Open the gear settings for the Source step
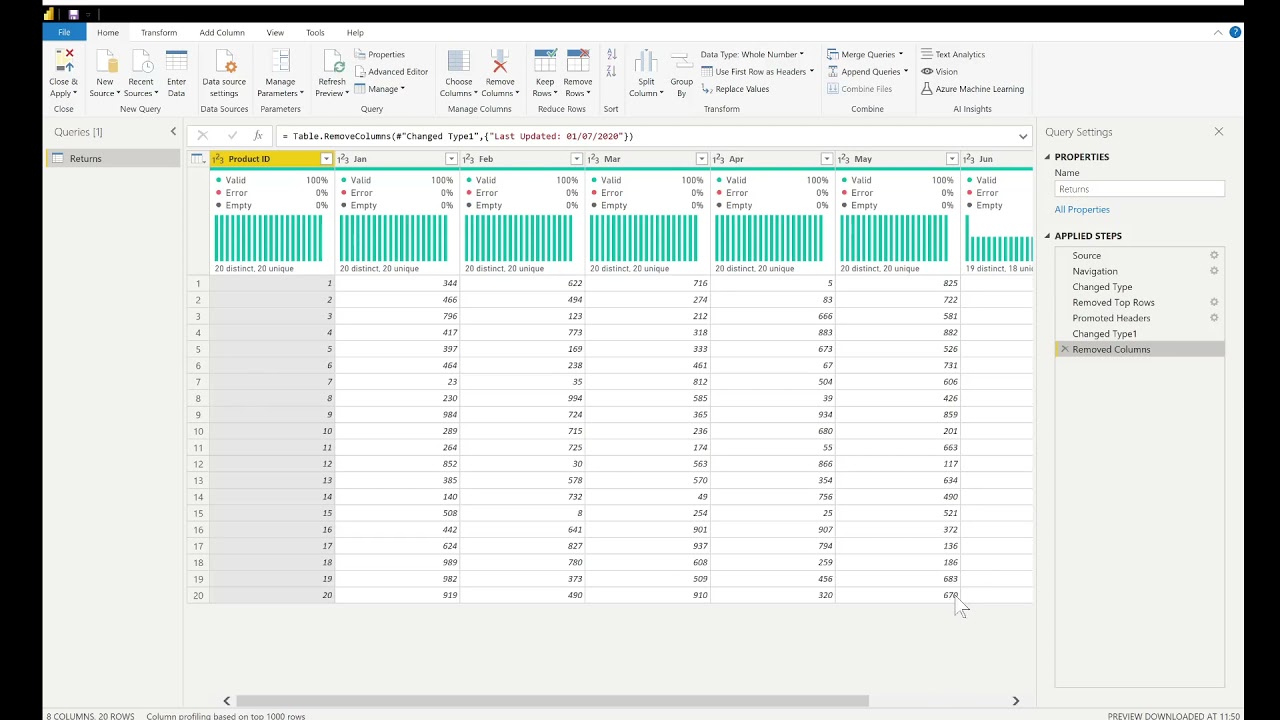The width and height of the screenshot is (1280, 720). click(x=1214, y=255)
